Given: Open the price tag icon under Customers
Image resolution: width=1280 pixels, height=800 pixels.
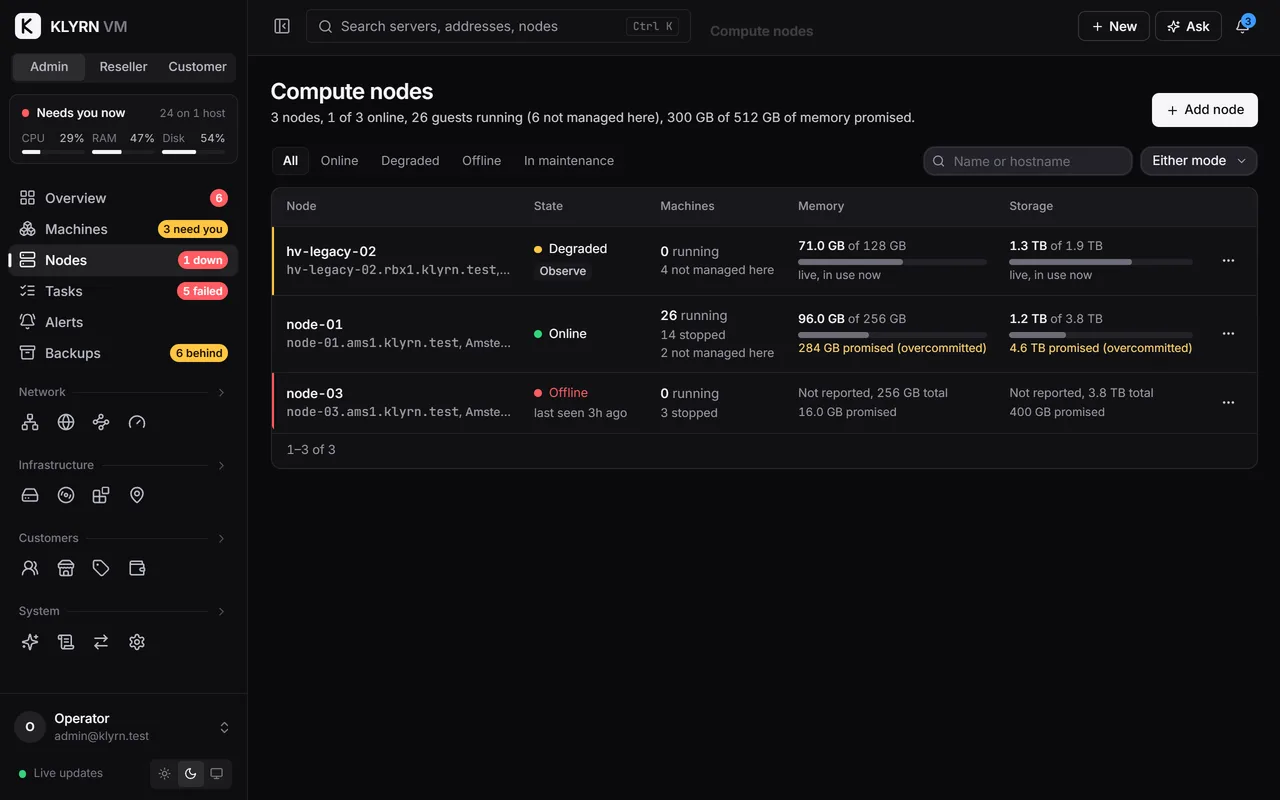Looking at the screenshot, I should (101, 568).
